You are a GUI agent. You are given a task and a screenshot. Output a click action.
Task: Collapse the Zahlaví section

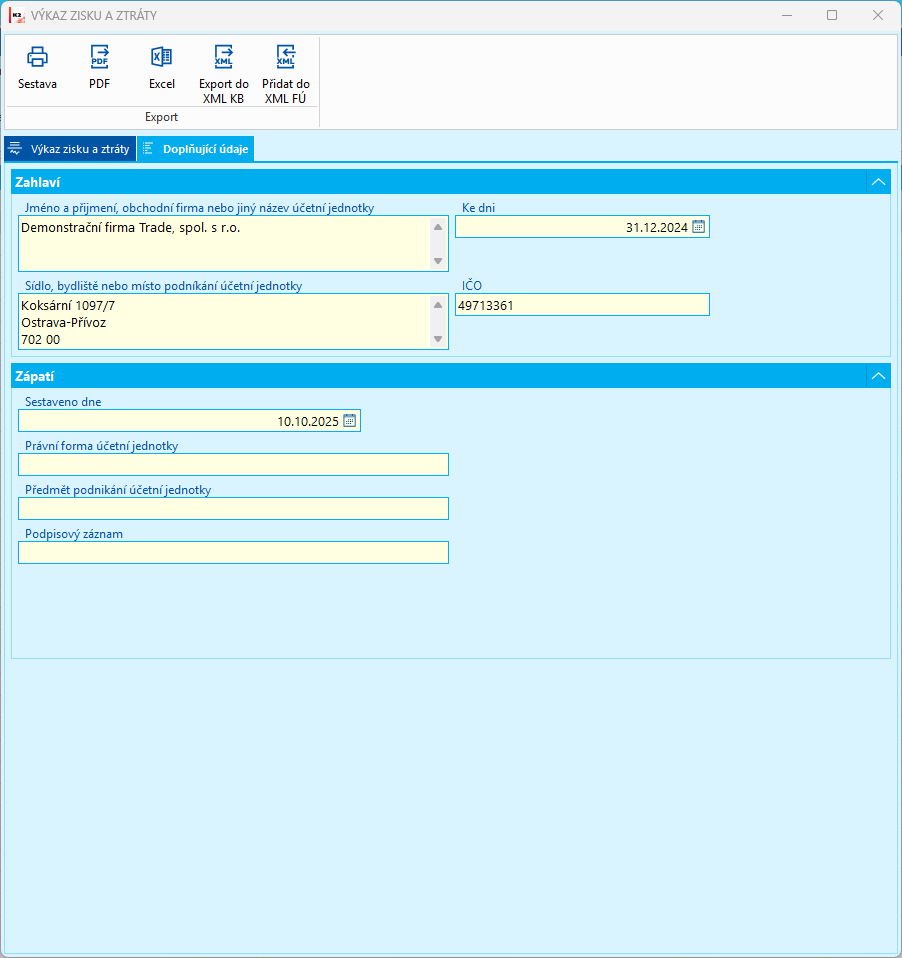[x=878, y=182]
